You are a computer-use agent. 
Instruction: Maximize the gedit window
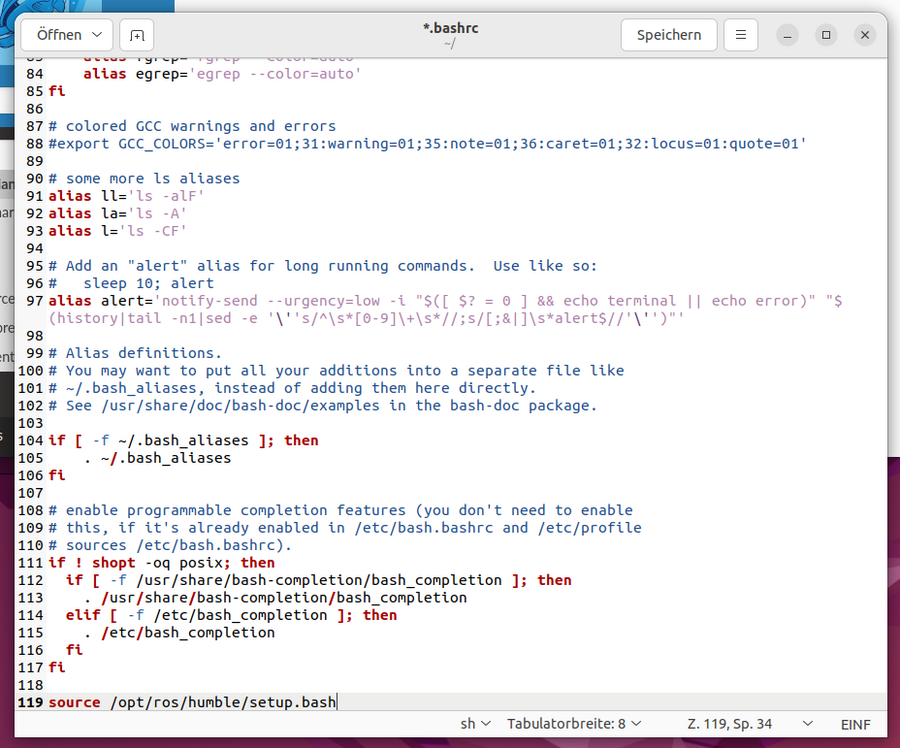point(826,35)
